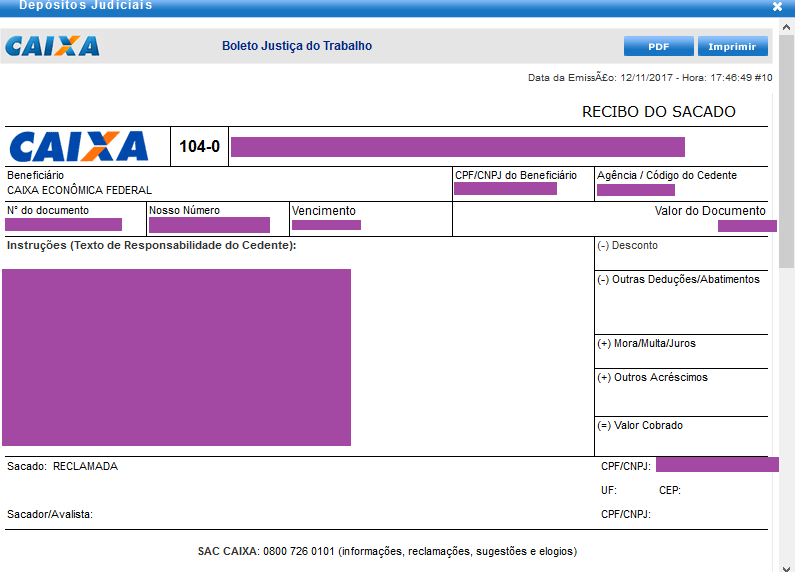795x572 pixels.
Task: Click the vertical scrollbar thumb
Action: click(786, 151)
